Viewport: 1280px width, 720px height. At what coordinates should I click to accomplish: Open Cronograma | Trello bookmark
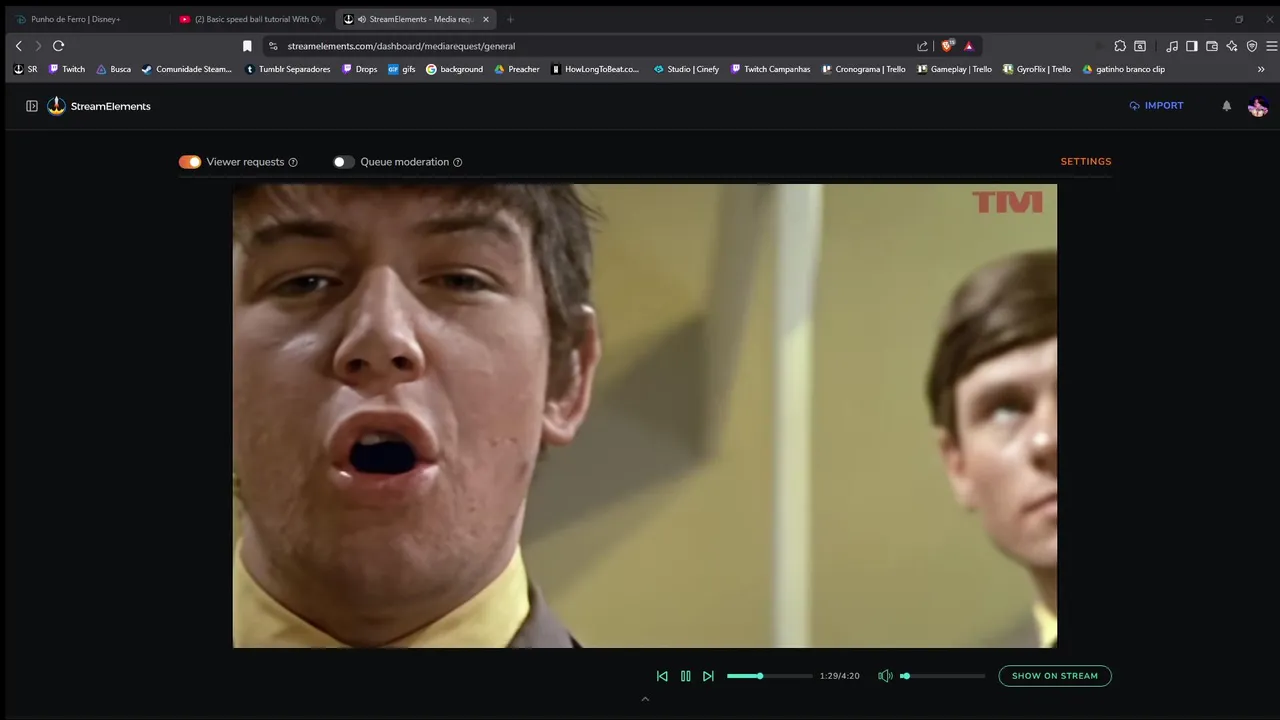[x=864, y=70]
